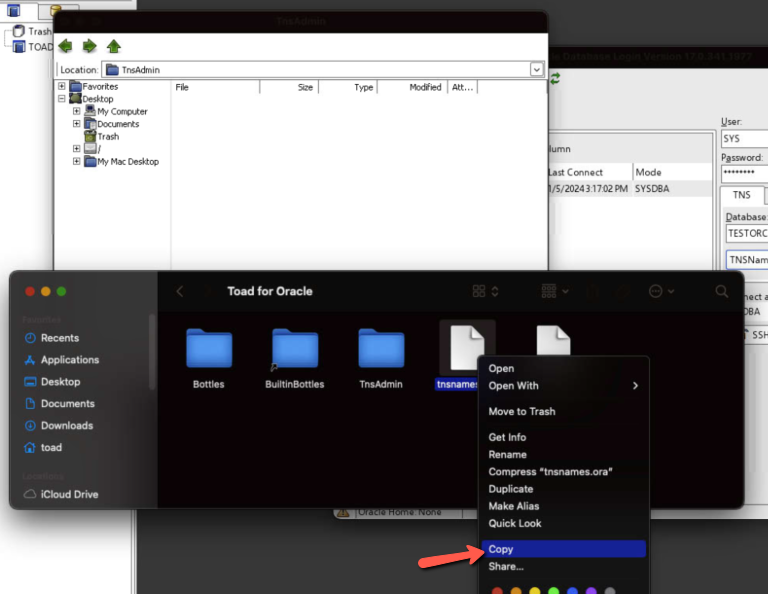This screenshot has width=768, height=594.
Task: Collapse the Desktop tree node
Action: click(62, 98)
